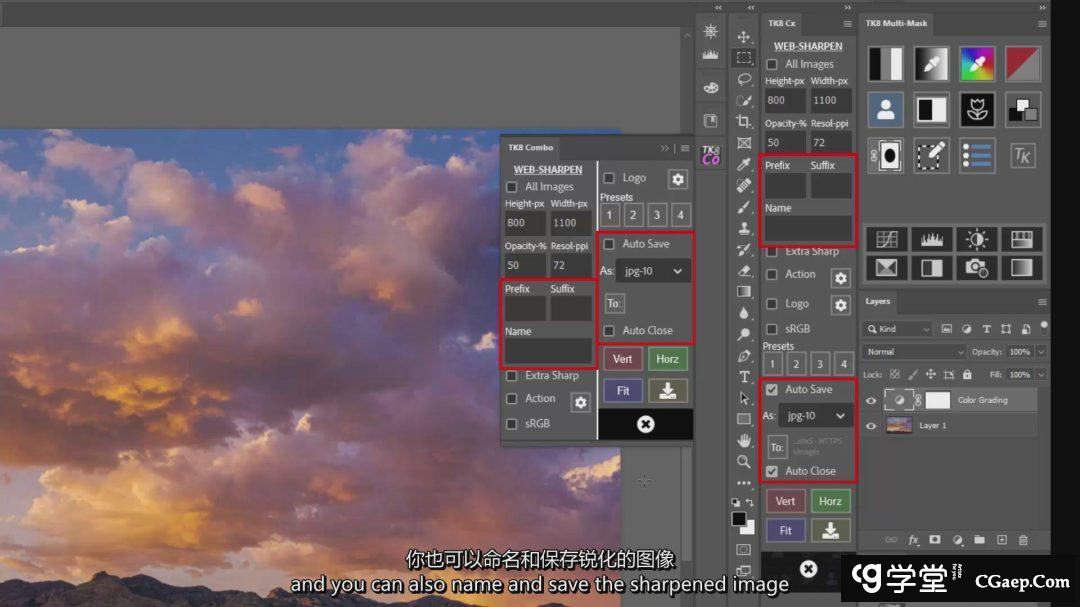The width and height of the screenshot is (1080, 607).
Task: Select the Eyedropper tool
Action: point(744,164)
